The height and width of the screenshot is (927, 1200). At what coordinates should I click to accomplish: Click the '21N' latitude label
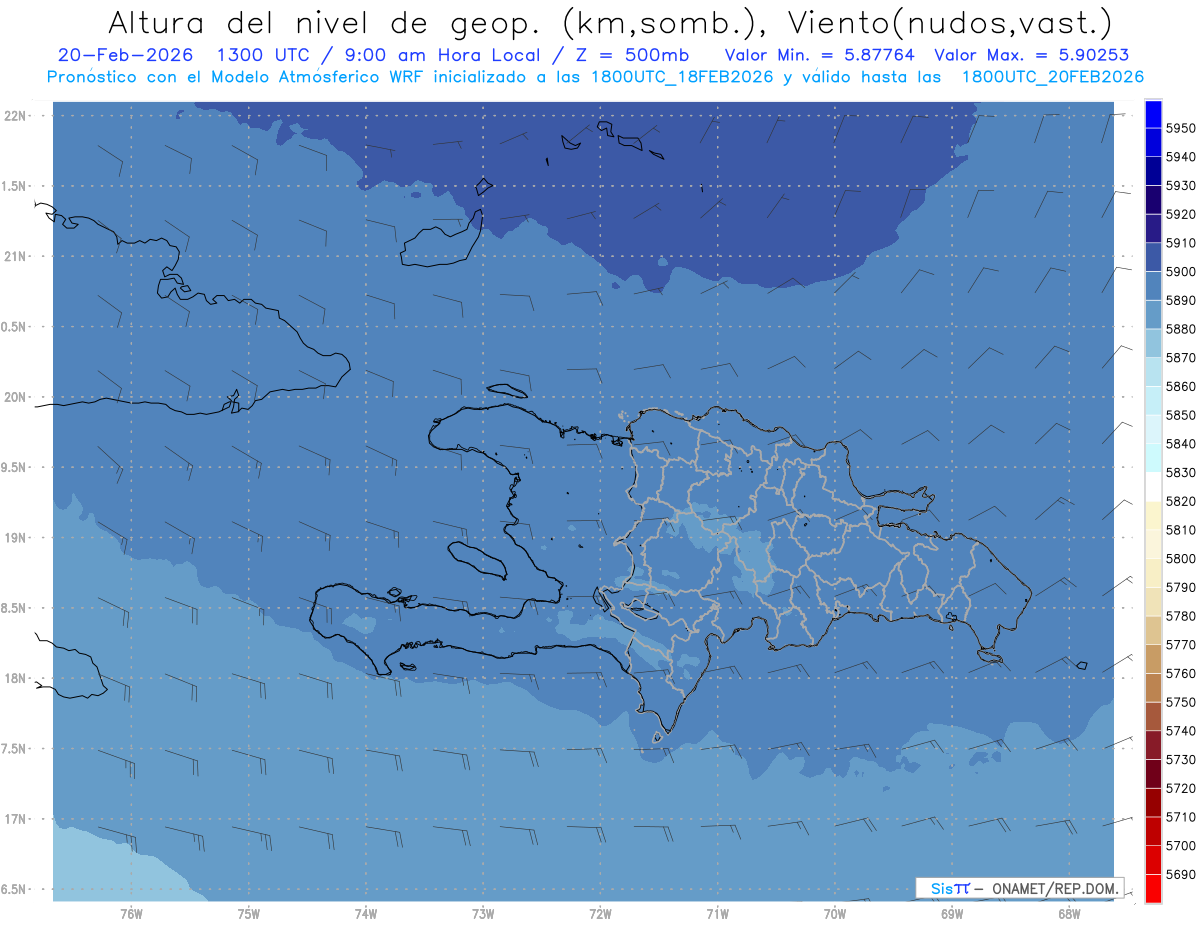[17, 256]
